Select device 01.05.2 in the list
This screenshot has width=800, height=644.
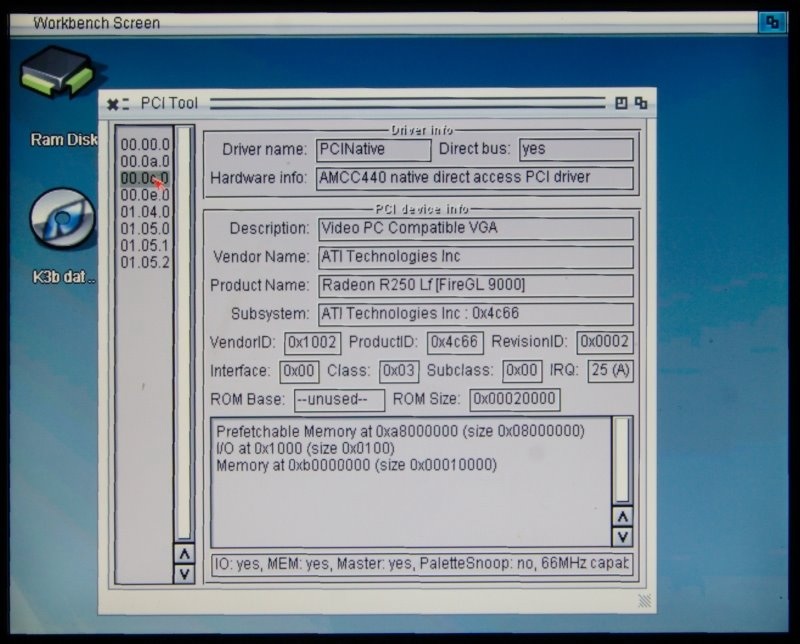coord(145,263)
